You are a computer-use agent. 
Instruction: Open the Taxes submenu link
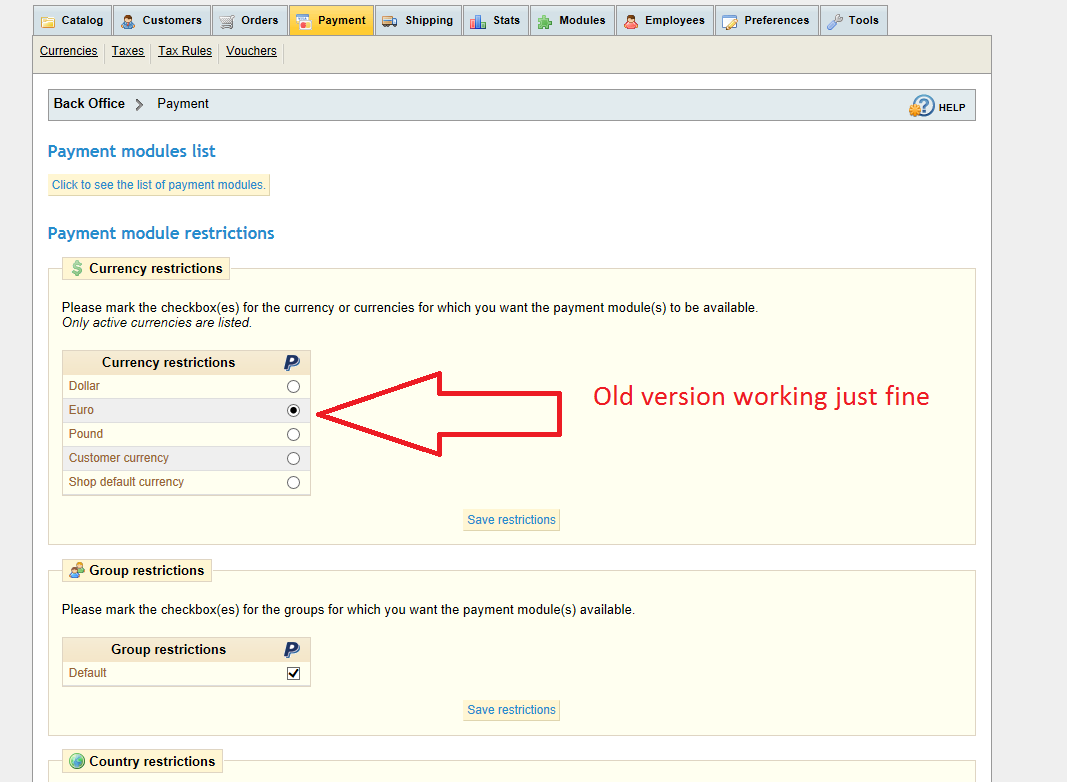tap(128, 51)
